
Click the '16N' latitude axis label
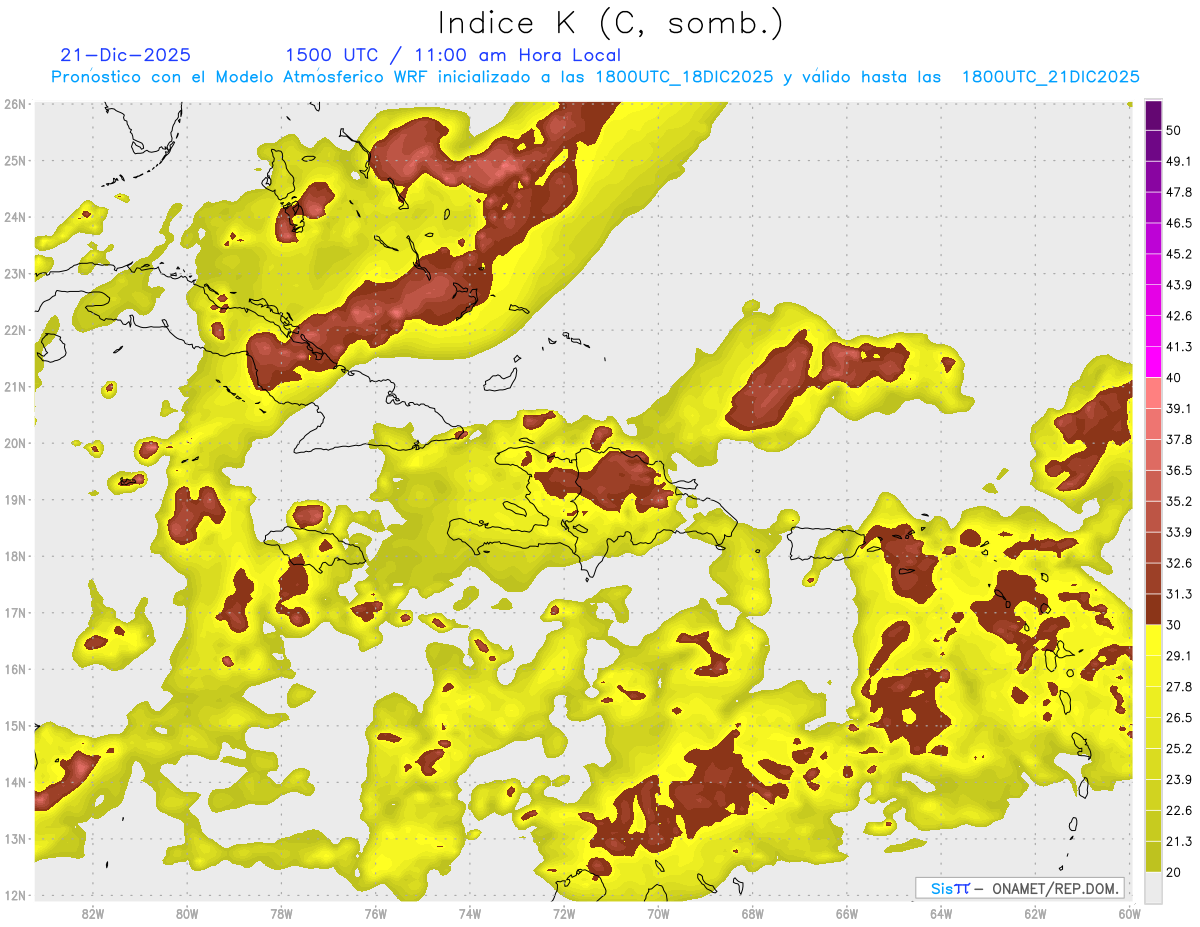pos(15,669)
